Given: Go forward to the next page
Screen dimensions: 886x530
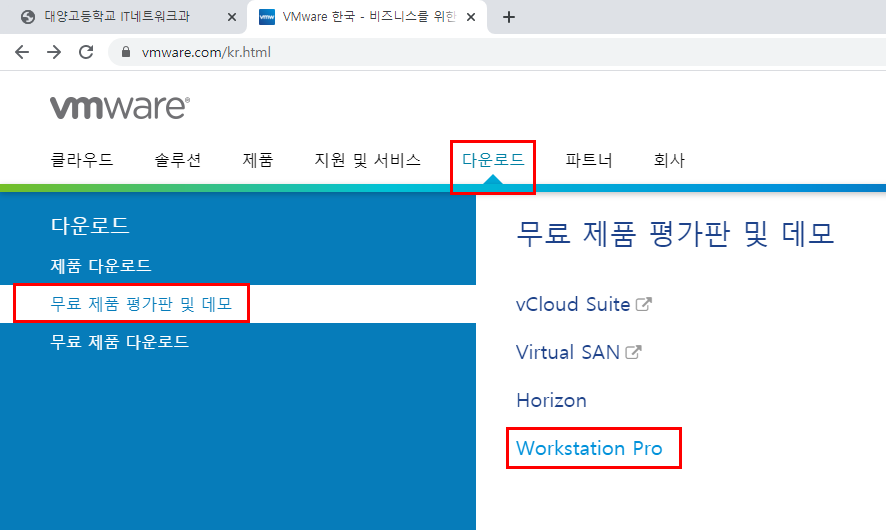Looking at the screenshot, I should (54, 52).
